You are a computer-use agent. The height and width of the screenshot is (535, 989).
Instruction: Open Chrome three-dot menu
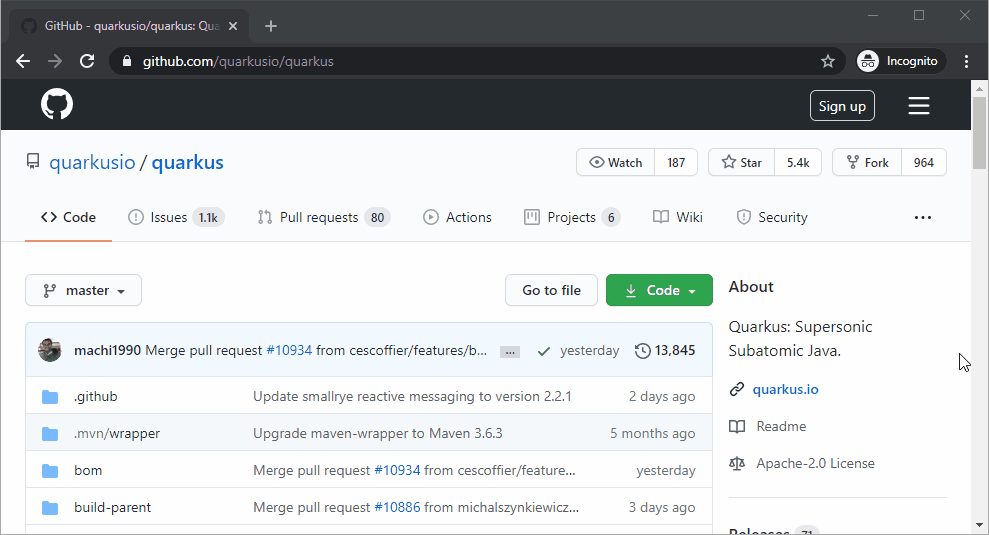click(966, 61)
